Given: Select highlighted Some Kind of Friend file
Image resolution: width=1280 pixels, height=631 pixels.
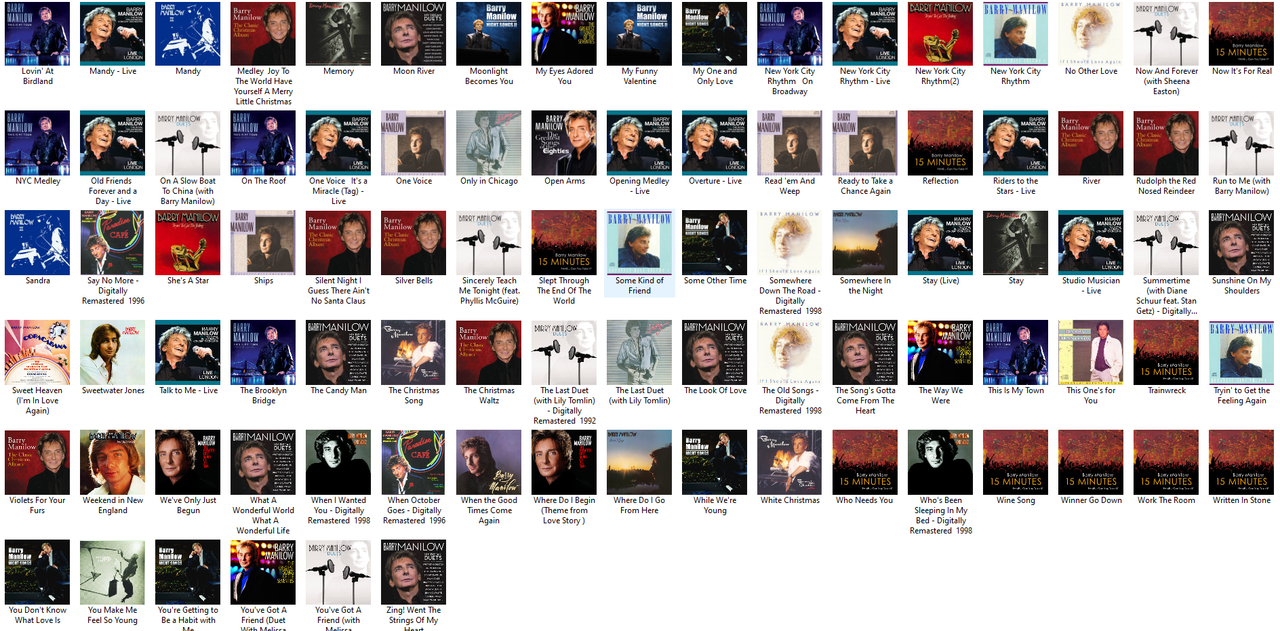Looking at the screenshot, I should (x=639, y=253).
